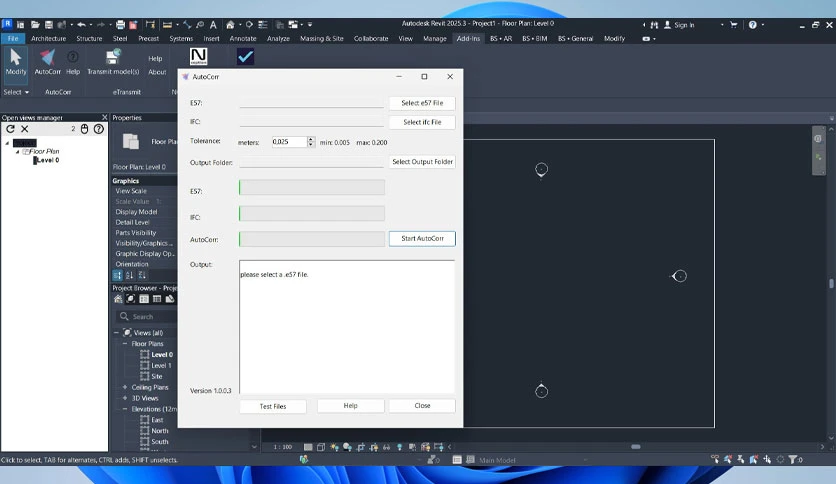
Task: Click Visual Style icon in view control bar
Action: pos(321,447)
